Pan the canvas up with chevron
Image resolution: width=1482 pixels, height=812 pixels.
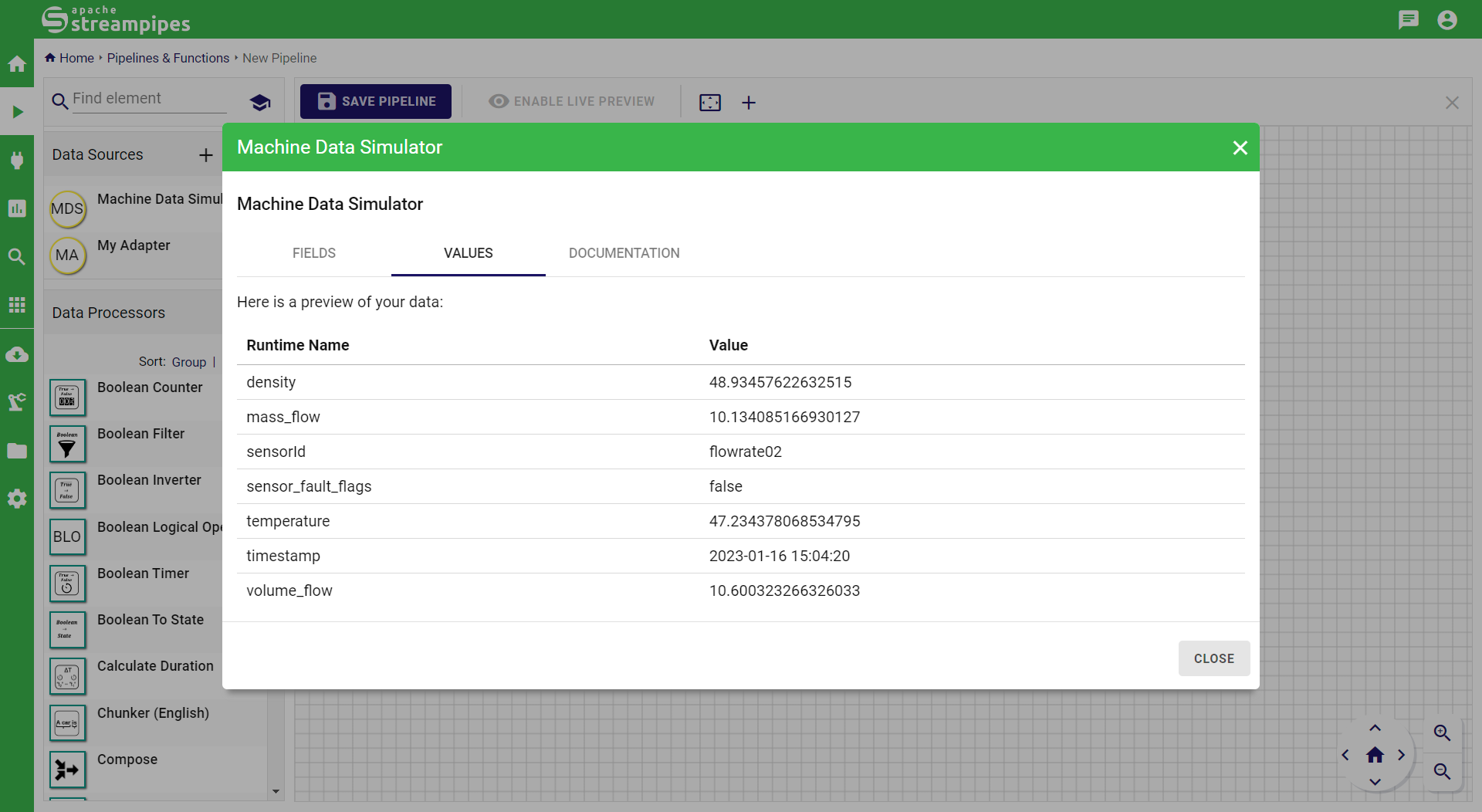[1375, 728]
